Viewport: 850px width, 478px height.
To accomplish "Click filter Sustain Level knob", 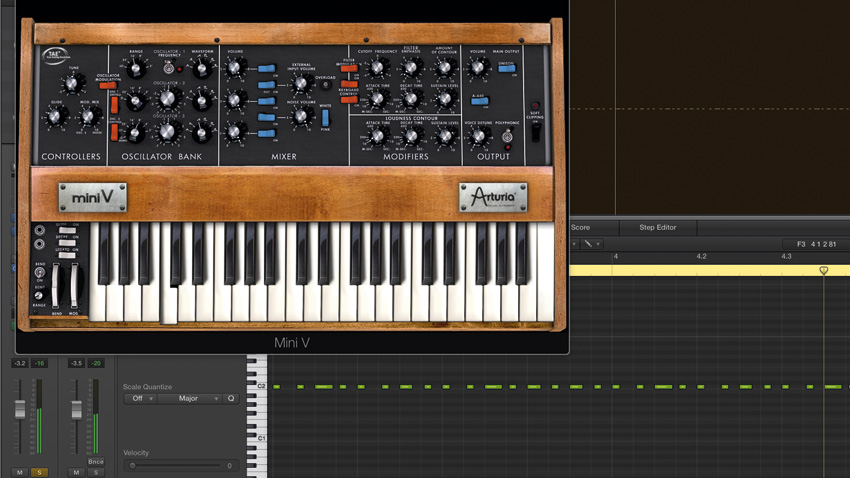I will 444,99.
